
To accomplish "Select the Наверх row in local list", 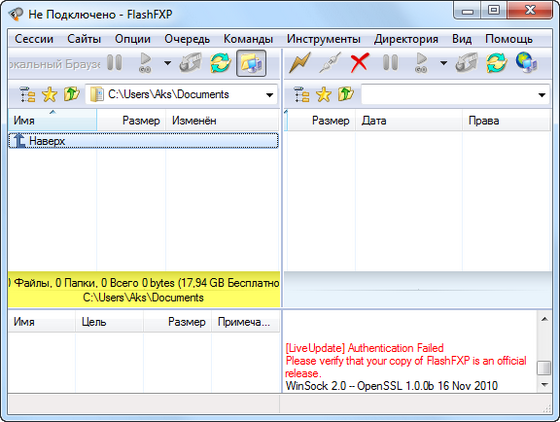I will (x=143, y=141).
